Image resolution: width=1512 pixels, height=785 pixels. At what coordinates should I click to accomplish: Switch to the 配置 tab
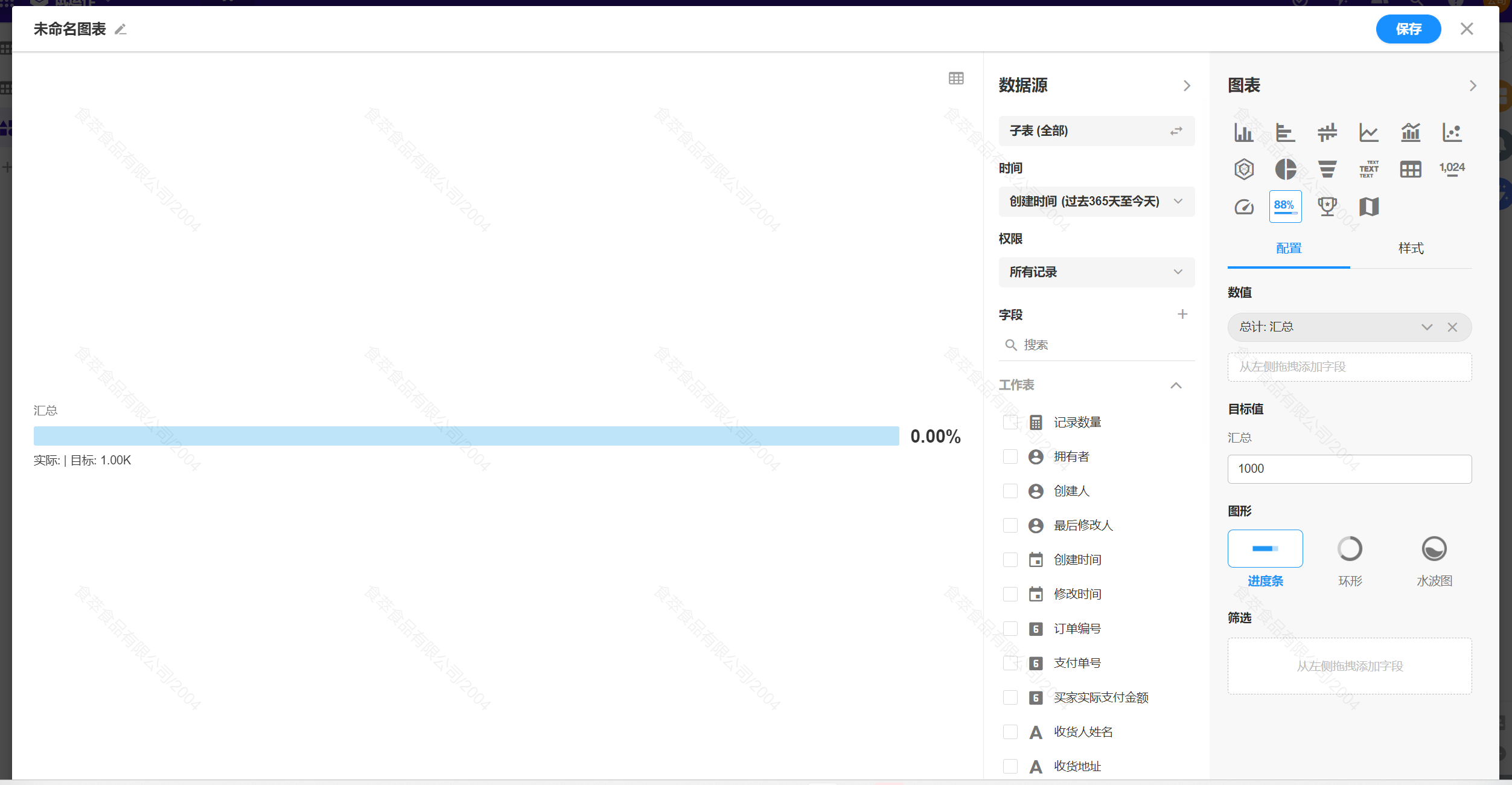(1288, 248)
